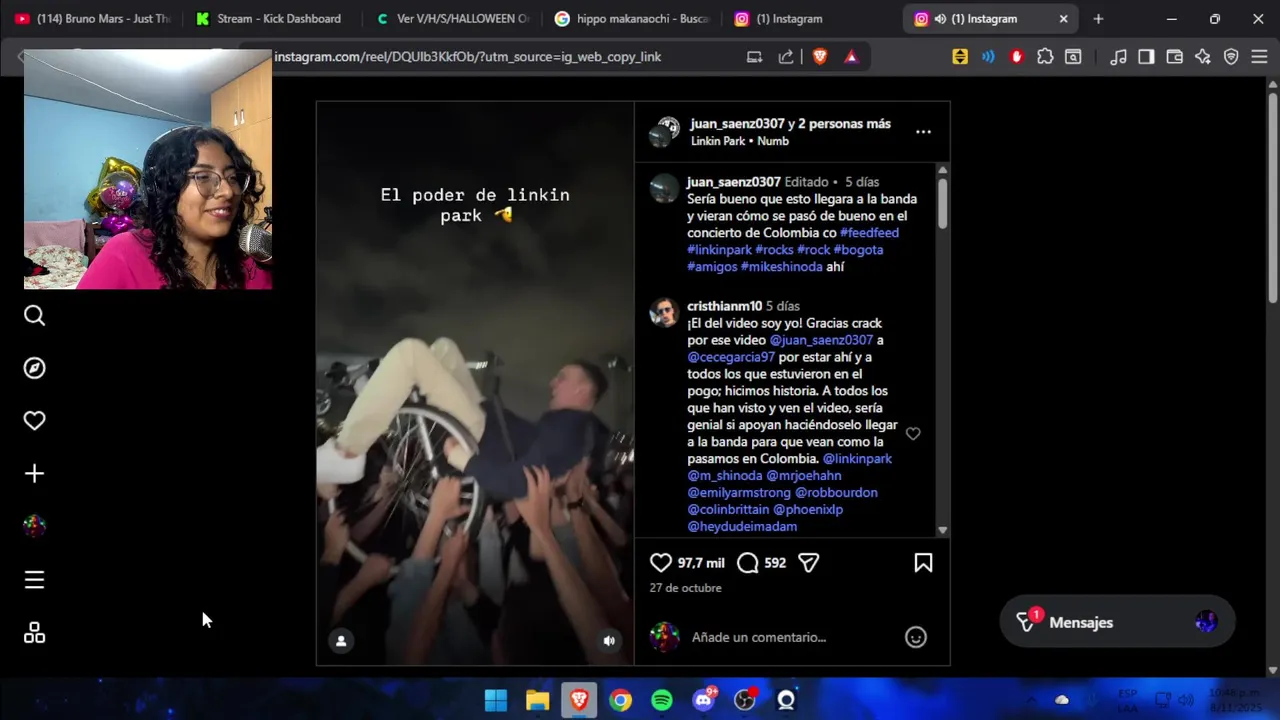The width and height of the screenshot is (1280, 720).
Task: Open Spotify from the taskbar
Action: point(662,700)
